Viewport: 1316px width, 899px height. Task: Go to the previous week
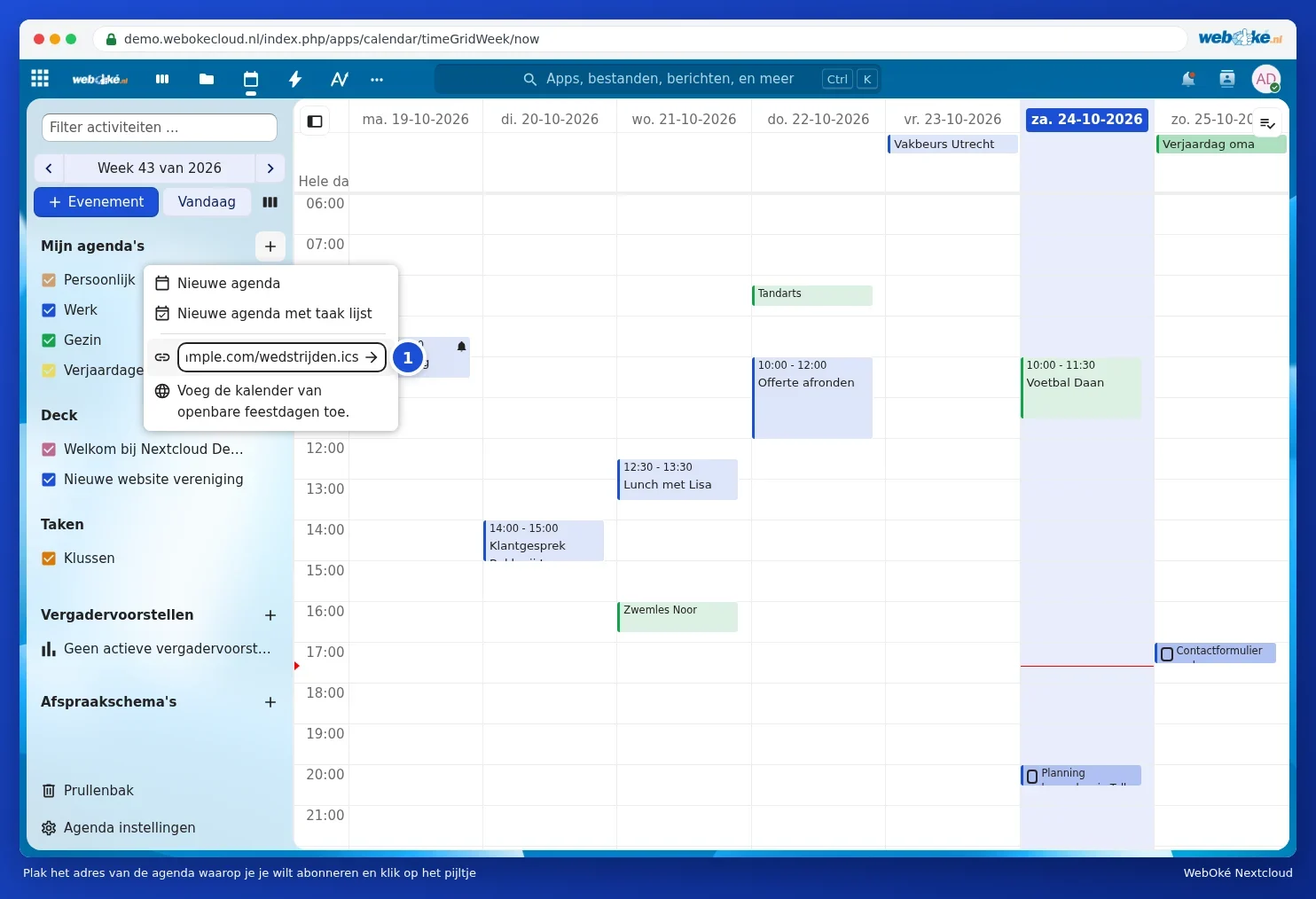pos(49,168)
